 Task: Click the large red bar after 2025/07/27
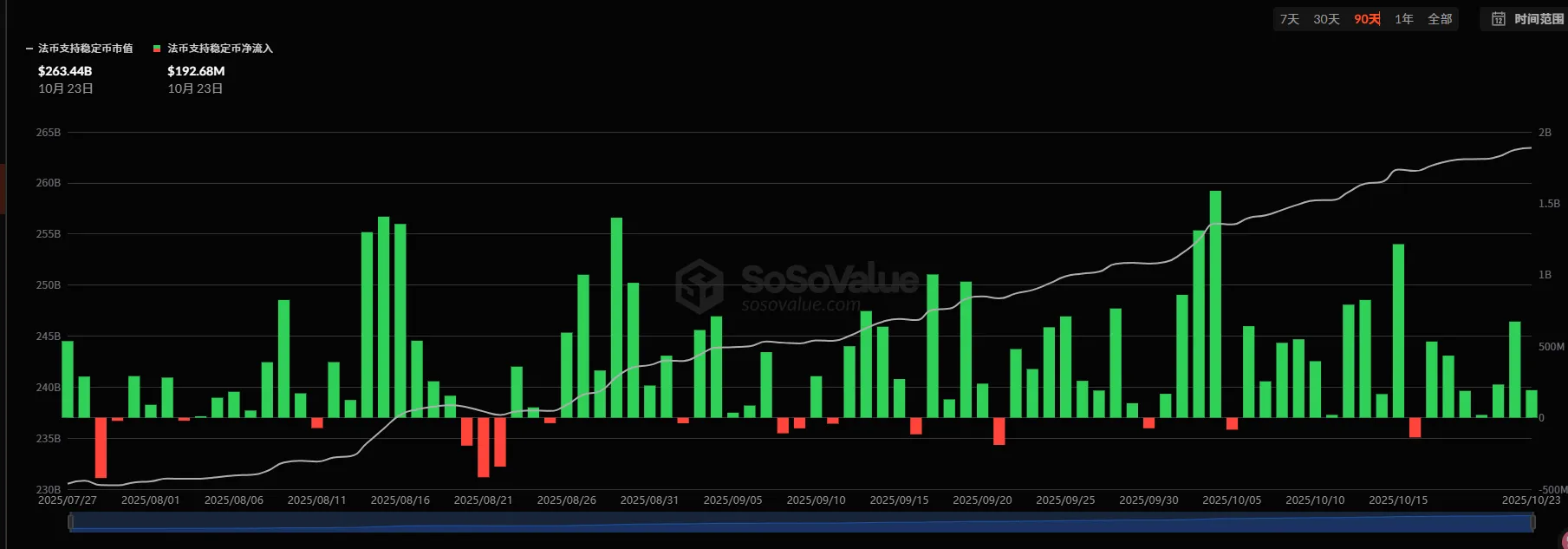coord(101,448)
